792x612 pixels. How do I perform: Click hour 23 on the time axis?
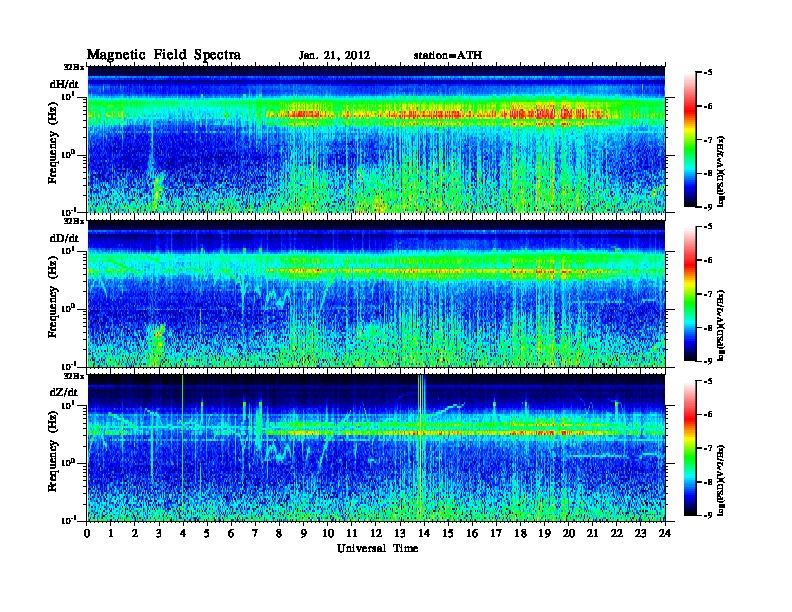640,534
